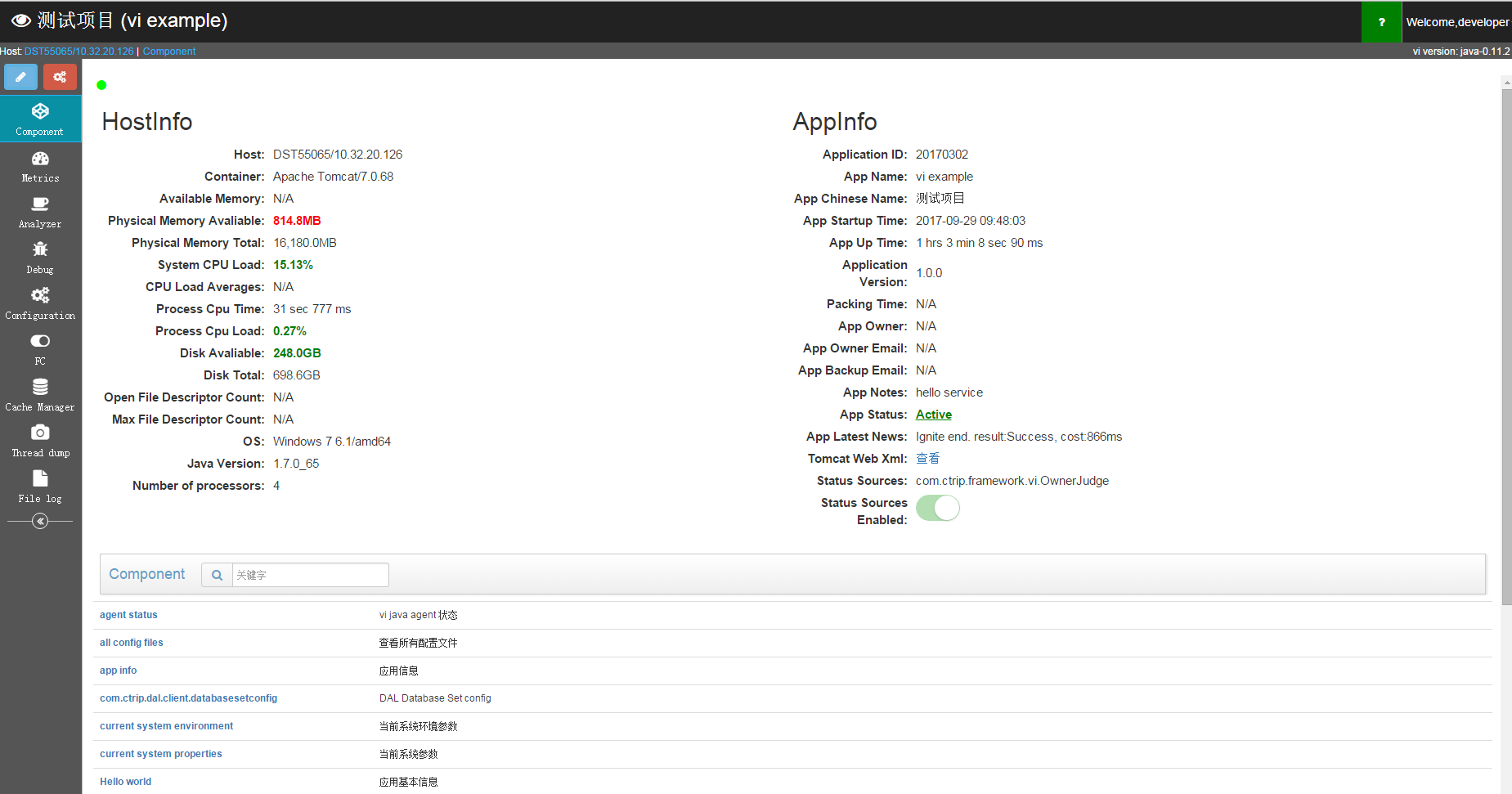
Task: Open the File log sidebar section
Action: click(x=40, y=487)
